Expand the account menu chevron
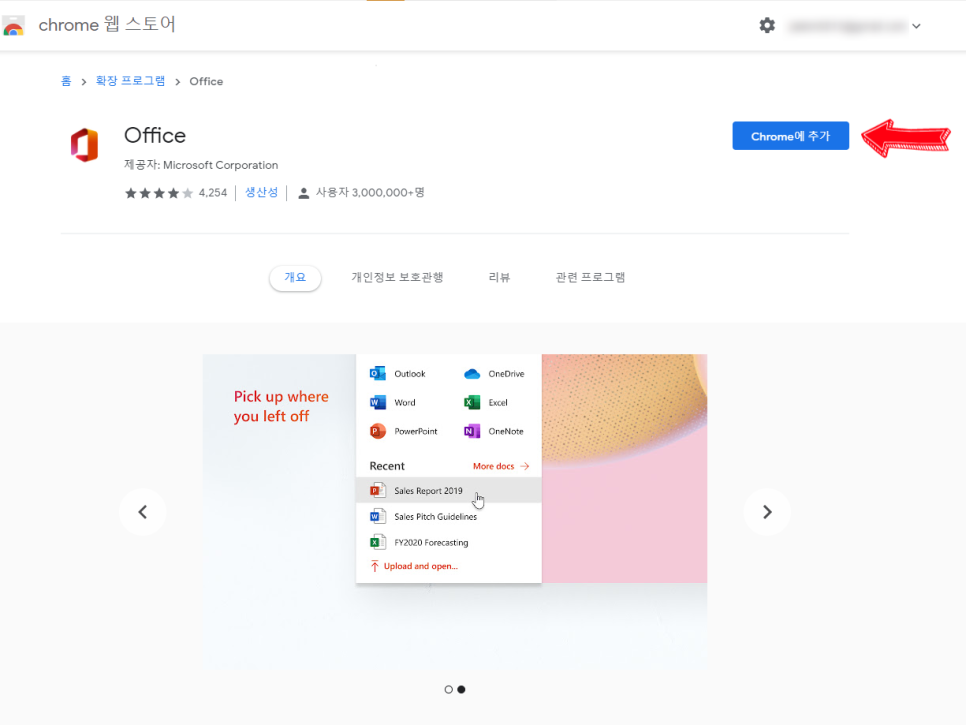 [x=917, y=25]
